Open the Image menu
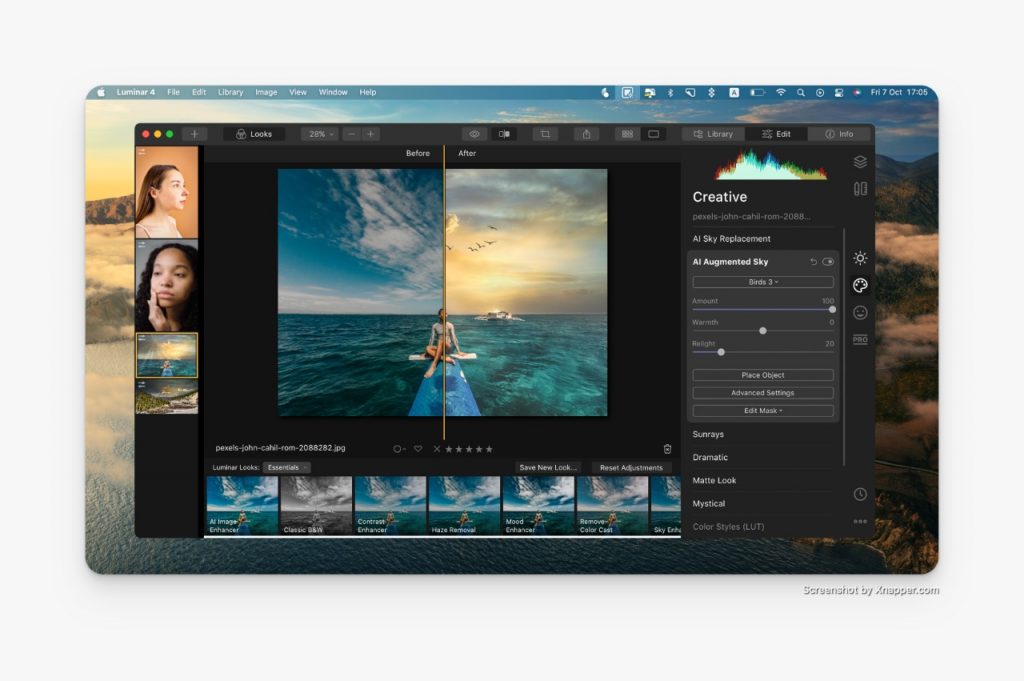The height and width of the screenshot is (681, 1024). pos(266,93)
